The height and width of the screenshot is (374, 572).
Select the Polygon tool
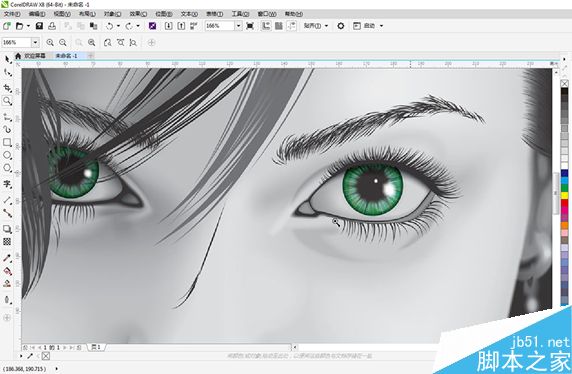point(7,168)
